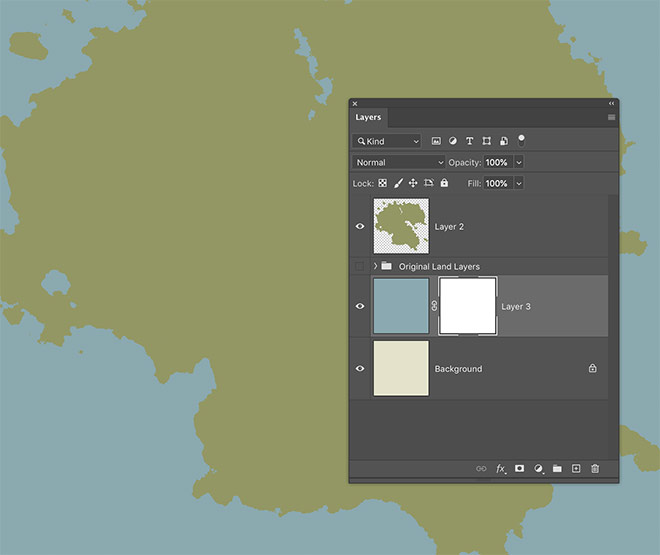The width and height of the screenshot is (660, 555).
Task: Hide the Background layer
Action: point(360,369)
